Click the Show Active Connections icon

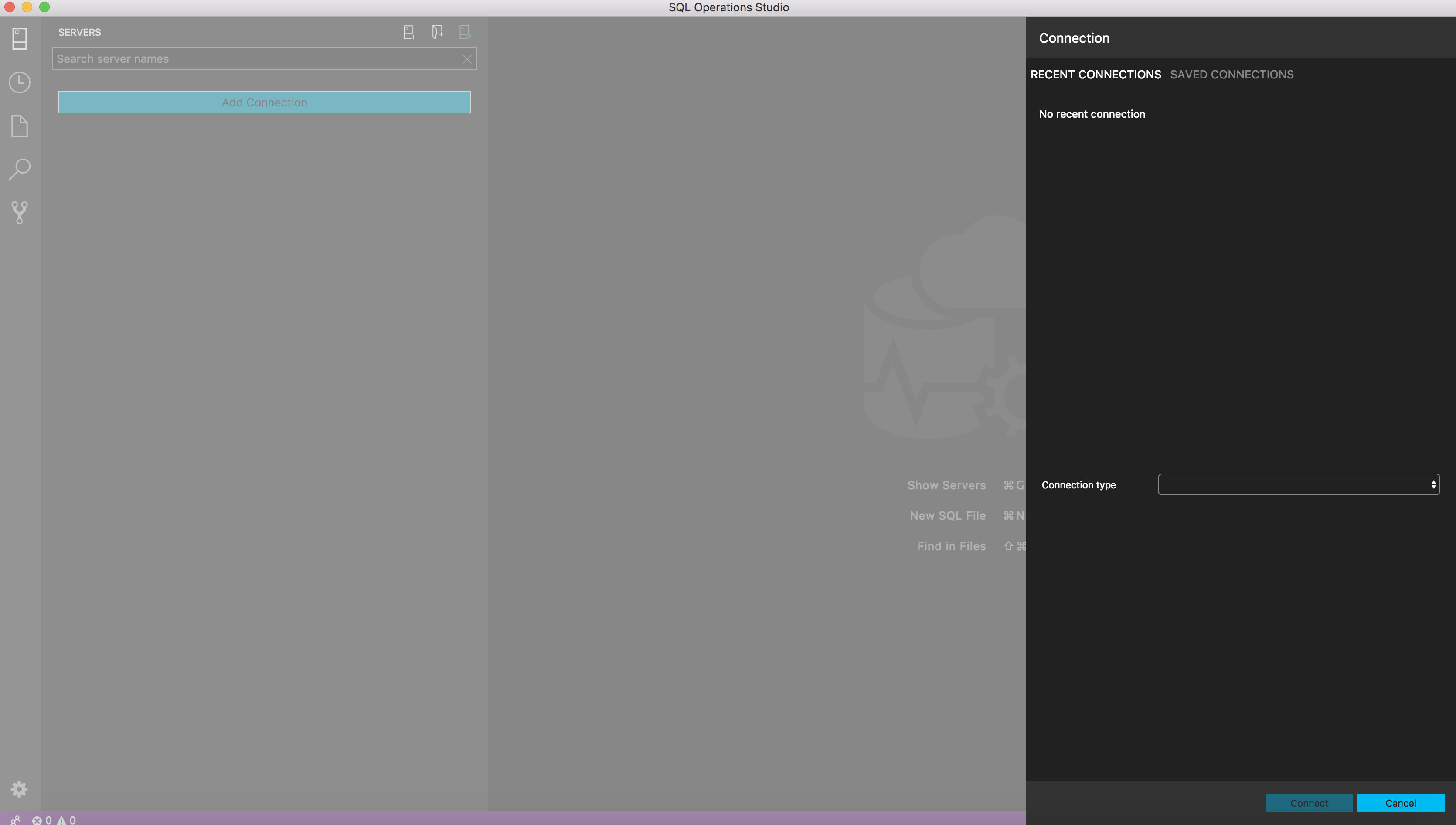(x=465, y=32)
